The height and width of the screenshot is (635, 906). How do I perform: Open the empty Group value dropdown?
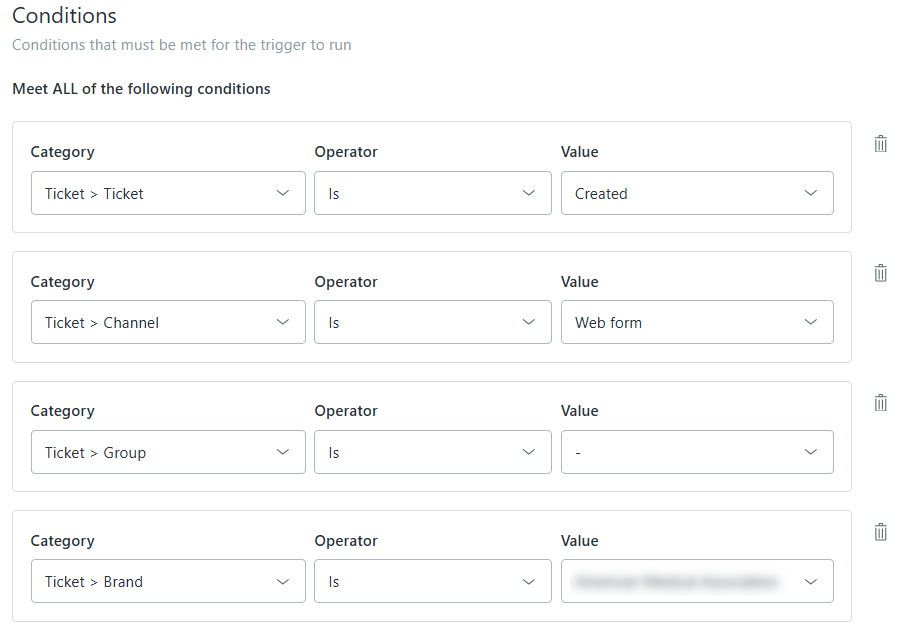[696, 452]
